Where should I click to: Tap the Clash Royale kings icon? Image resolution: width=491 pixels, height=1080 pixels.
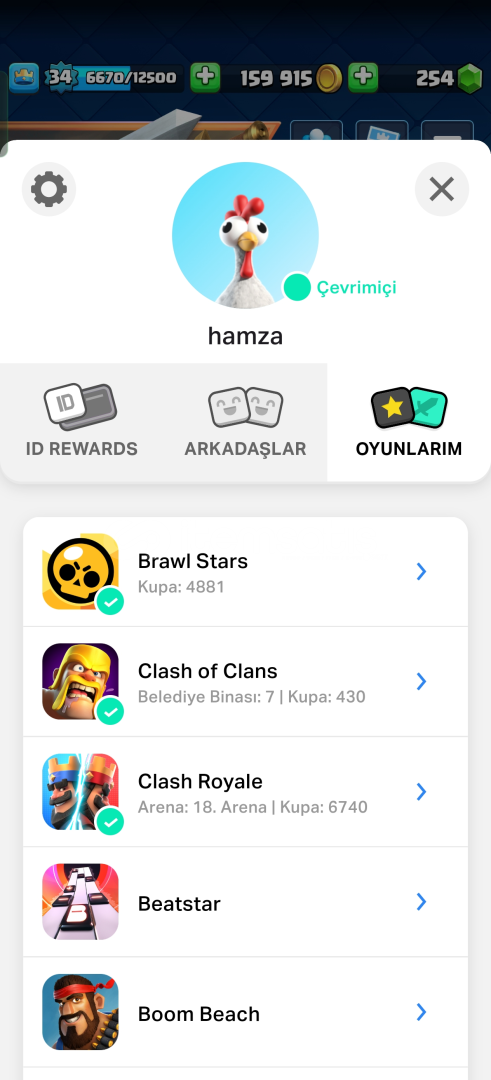81,791
